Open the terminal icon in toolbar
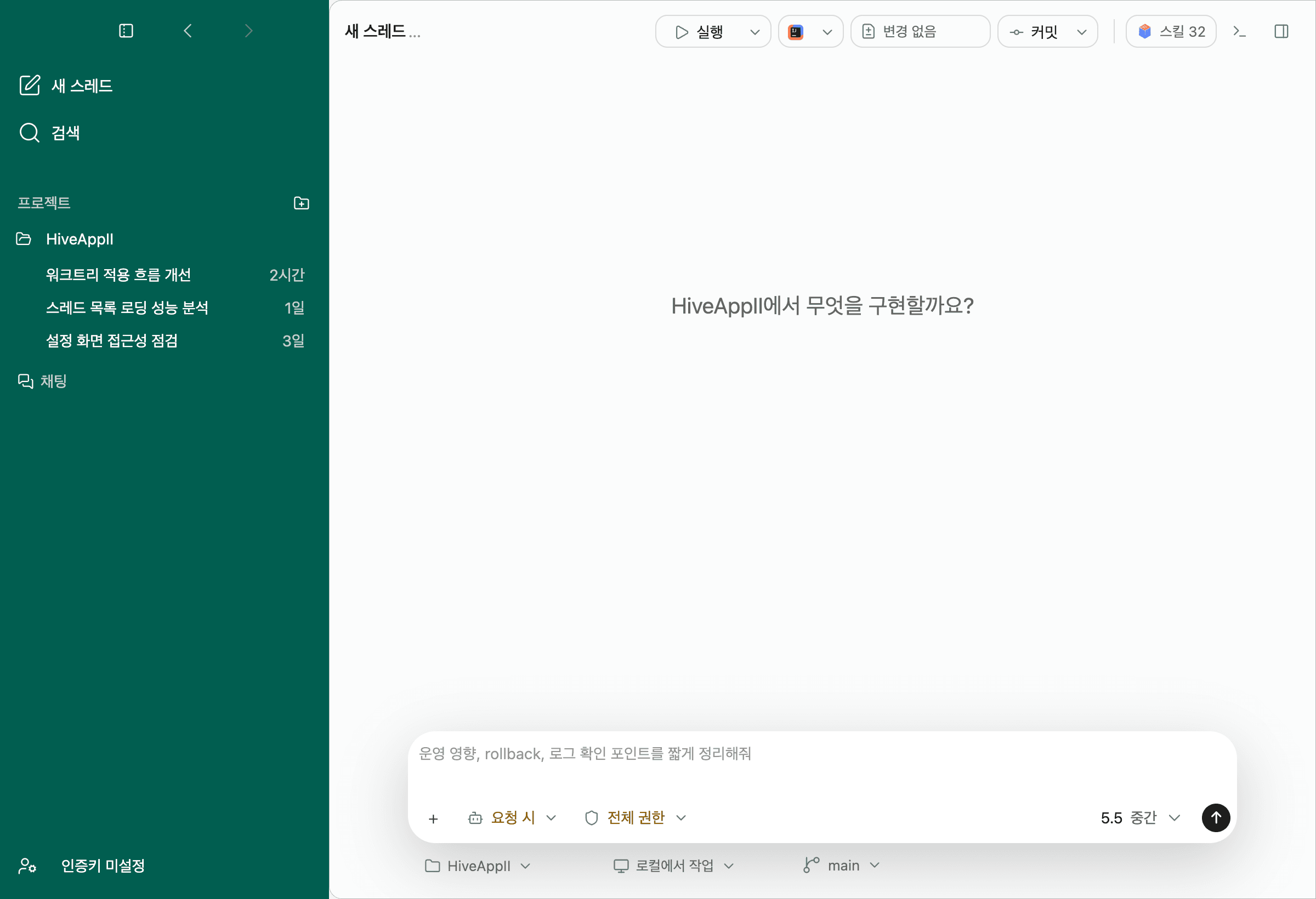 (x=1240, y=31)
